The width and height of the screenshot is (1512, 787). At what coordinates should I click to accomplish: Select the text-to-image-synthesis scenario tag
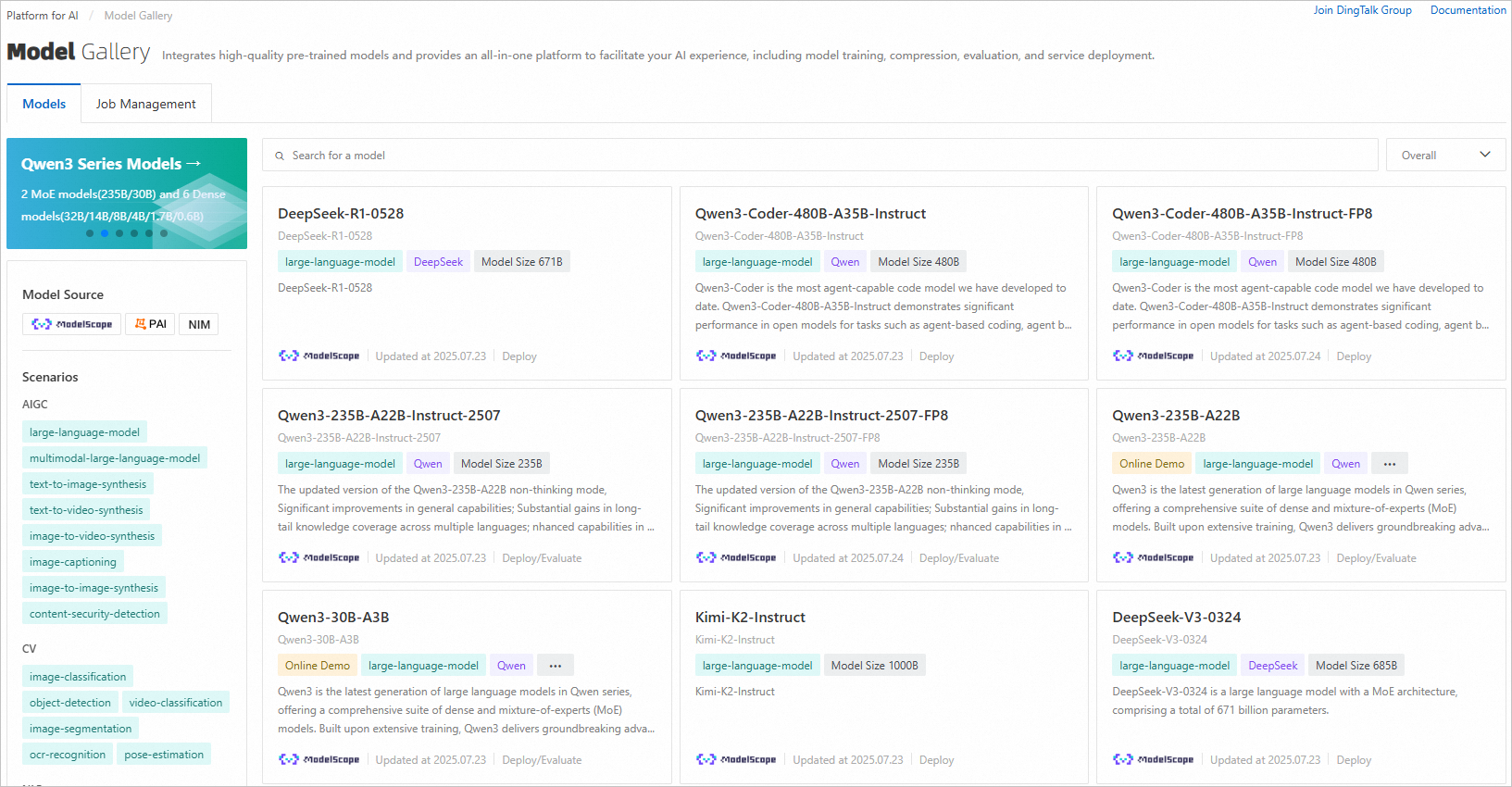[x=88, y=484]
